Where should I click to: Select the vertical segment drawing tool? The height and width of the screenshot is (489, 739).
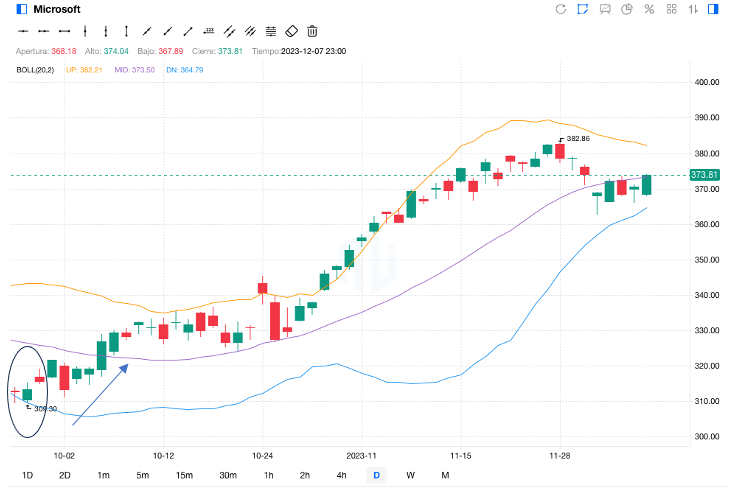click(x=105, y=32)
